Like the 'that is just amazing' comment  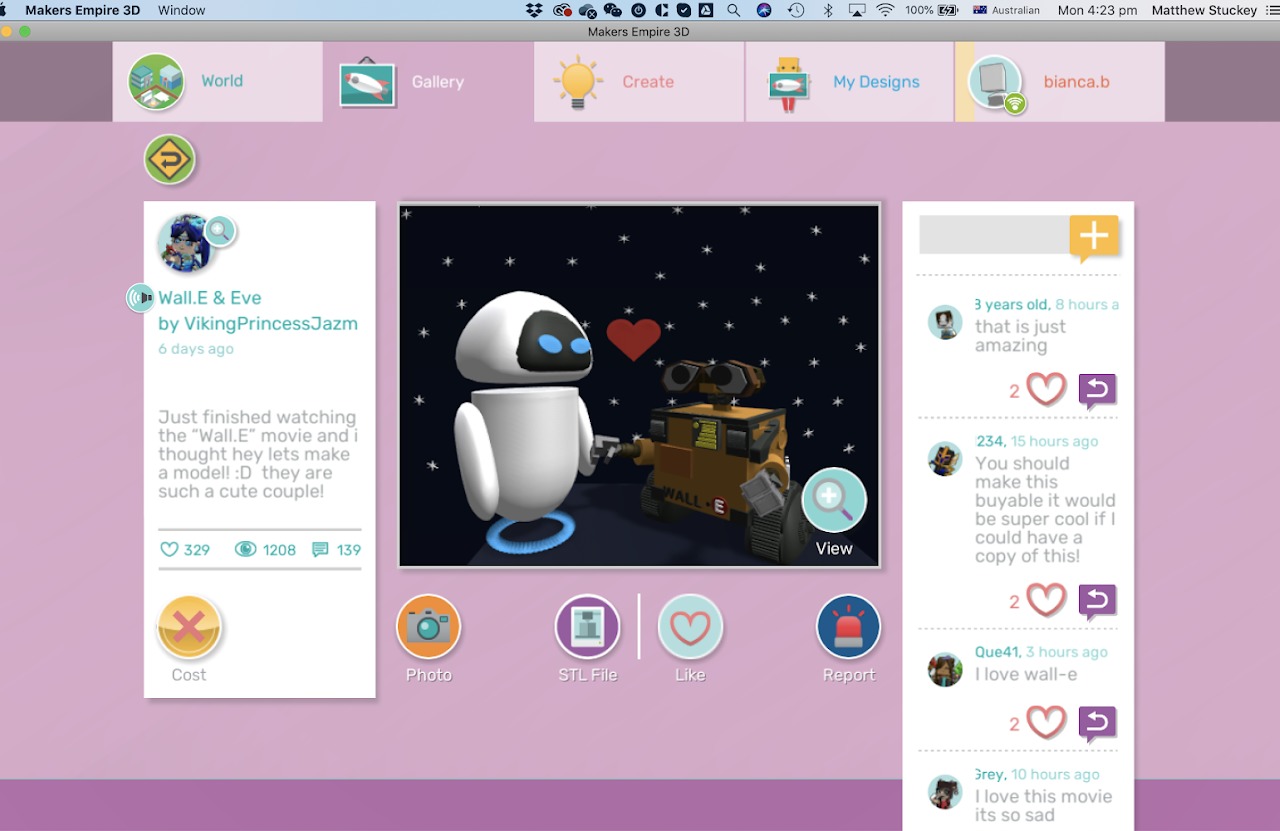click(x=1046, y=389)
